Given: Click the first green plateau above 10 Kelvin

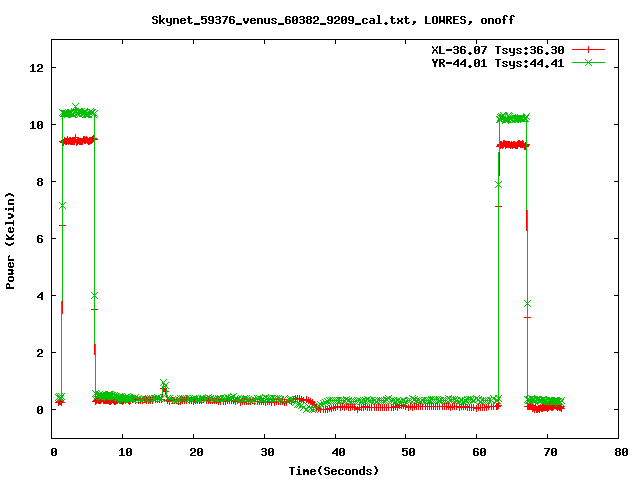Looking at the screenshot, I should click(78, 112).
